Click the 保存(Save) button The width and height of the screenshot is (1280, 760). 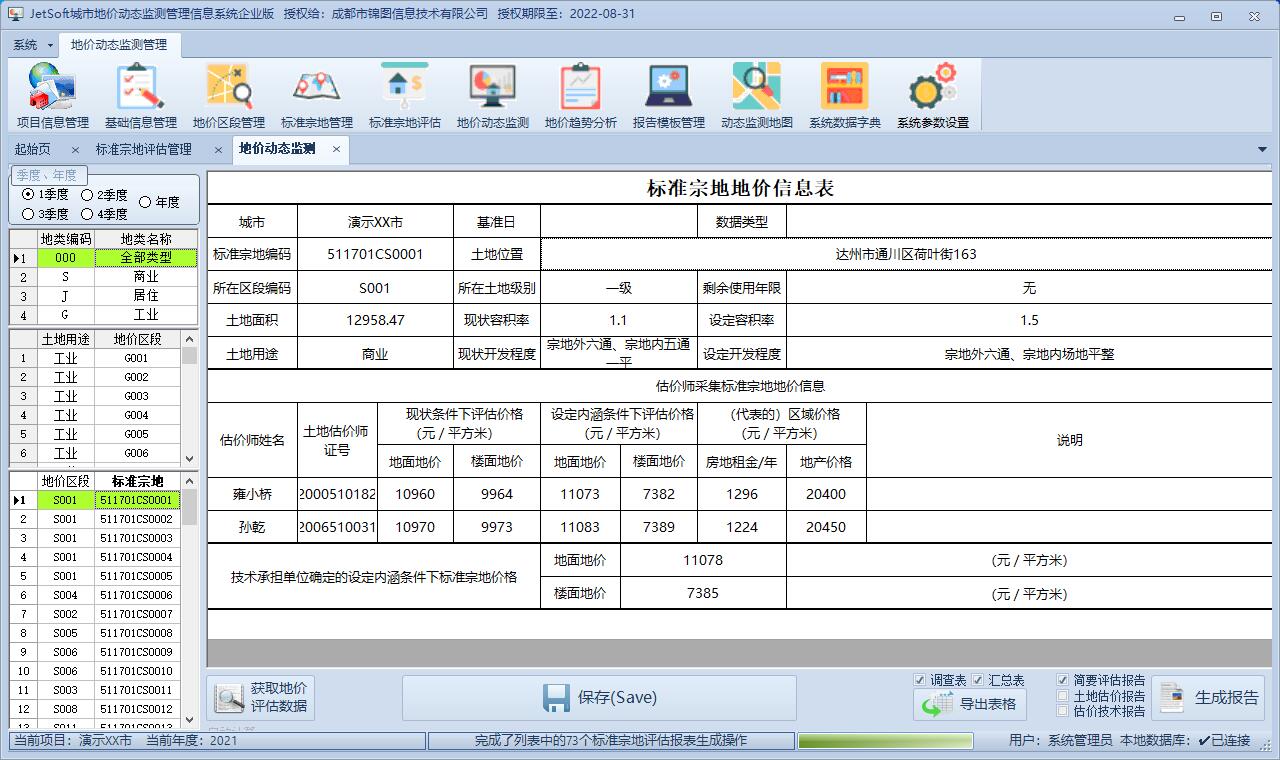[x=599, y=698]
